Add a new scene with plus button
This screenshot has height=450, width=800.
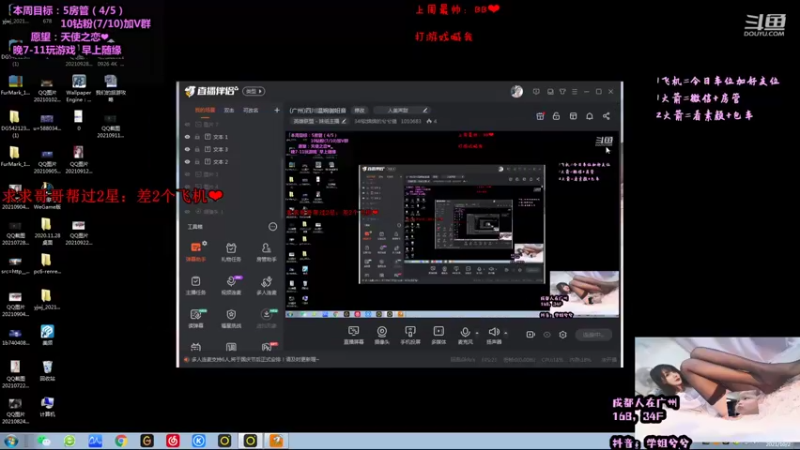(x=277, y=110)
